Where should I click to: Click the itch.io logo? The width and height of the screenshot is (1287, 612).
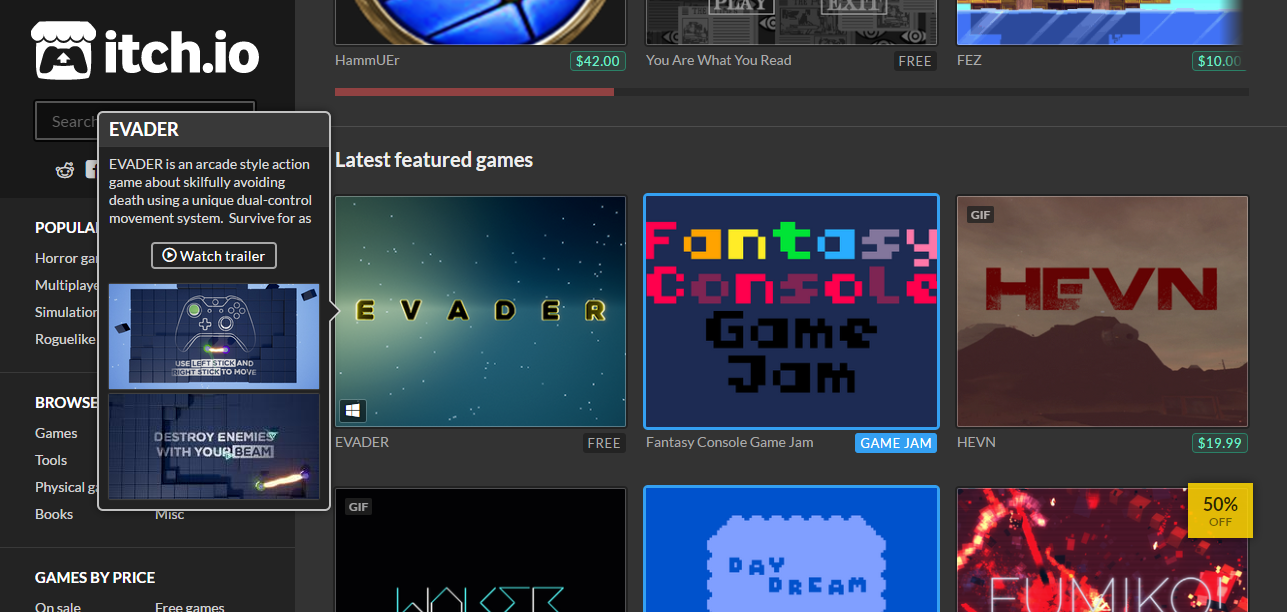click(x=146, y=51)
